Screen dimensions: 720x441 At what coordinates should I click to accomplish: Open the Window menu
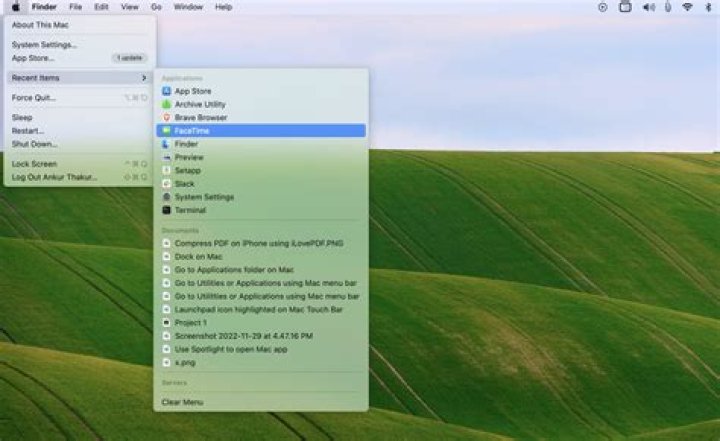[x=188, y=7]
